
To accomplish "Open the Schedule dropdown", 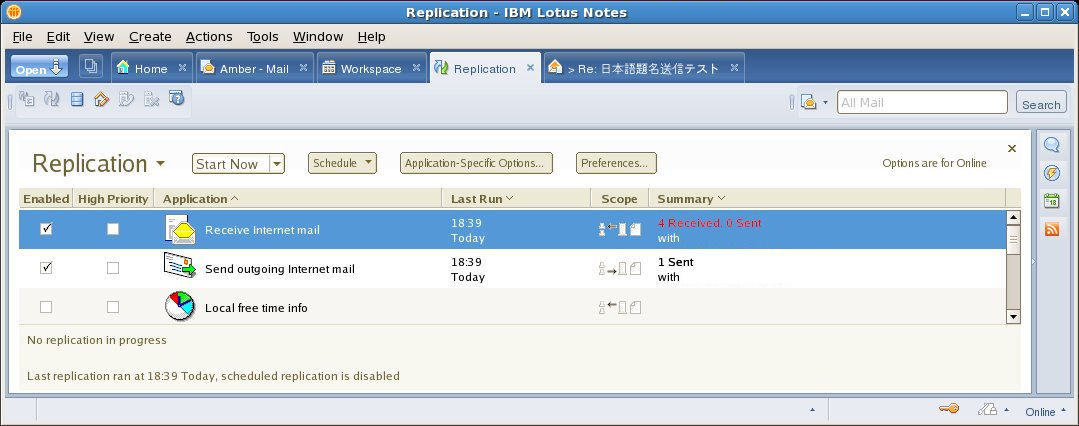I will click(x=342, y=163).
